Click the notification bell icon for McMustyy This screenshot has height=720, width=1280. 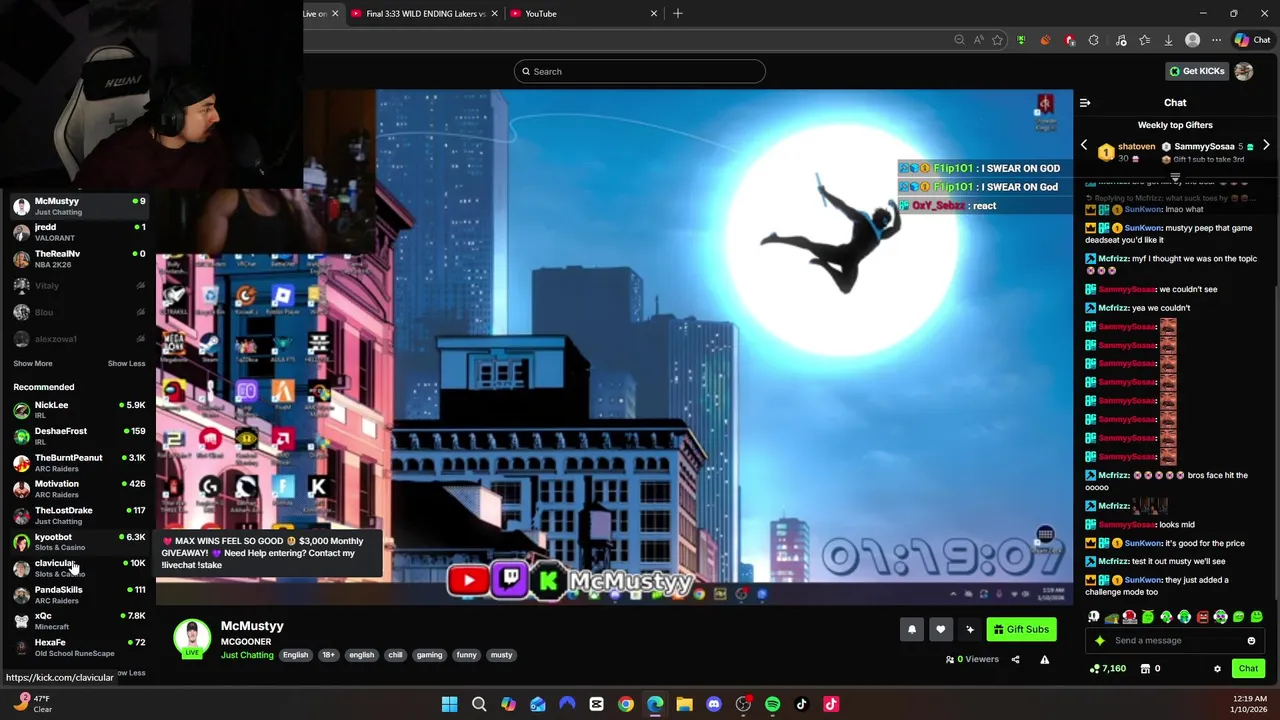[911, 629]
